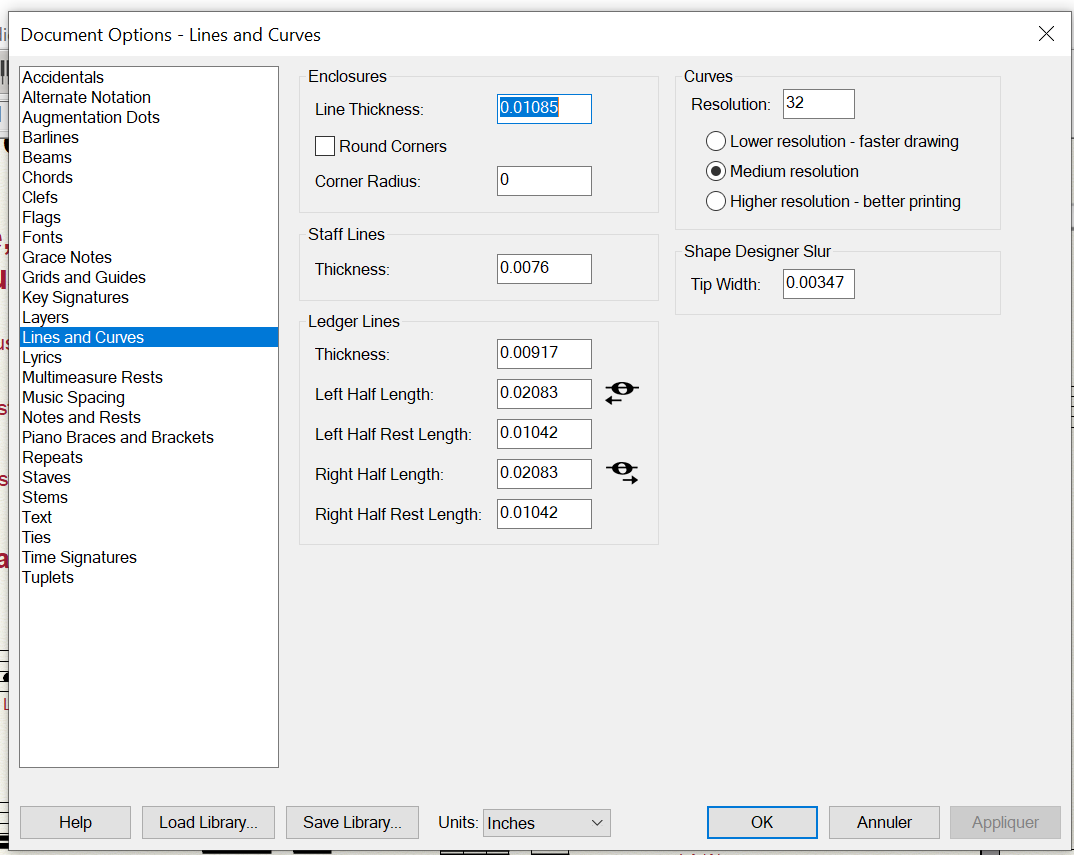Click Load Library button
Image resolution: width=1074 pixels, height=855 pixels.
tap(208, 822)
